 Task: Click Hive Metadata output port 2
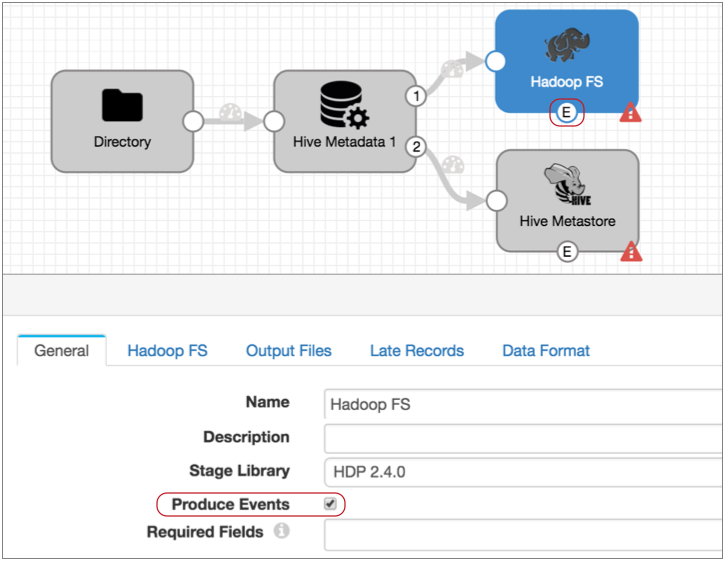[416, 147]
